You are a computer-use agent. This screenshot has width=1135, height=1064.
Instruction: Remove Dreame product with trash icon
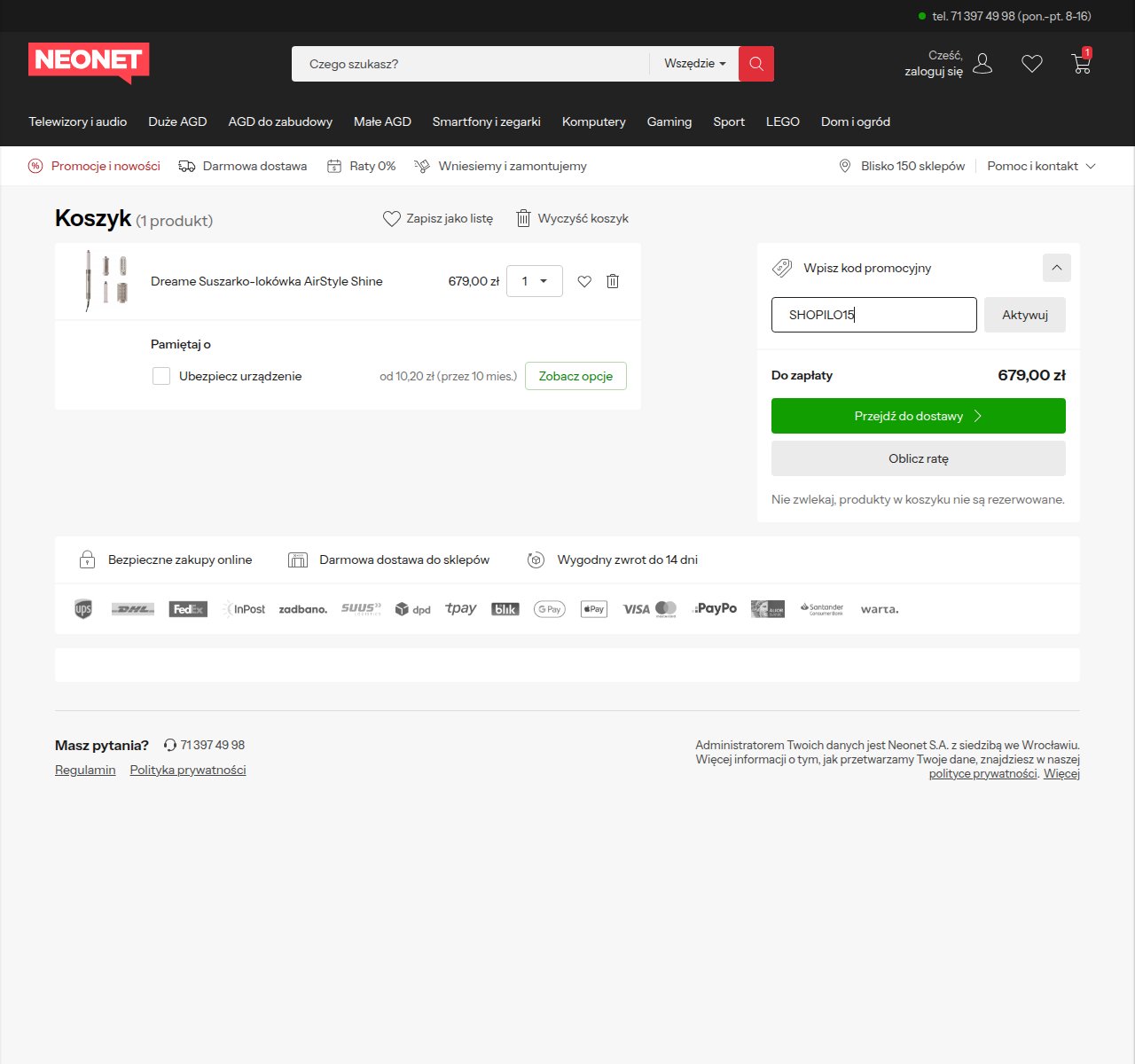click(613, 281)
